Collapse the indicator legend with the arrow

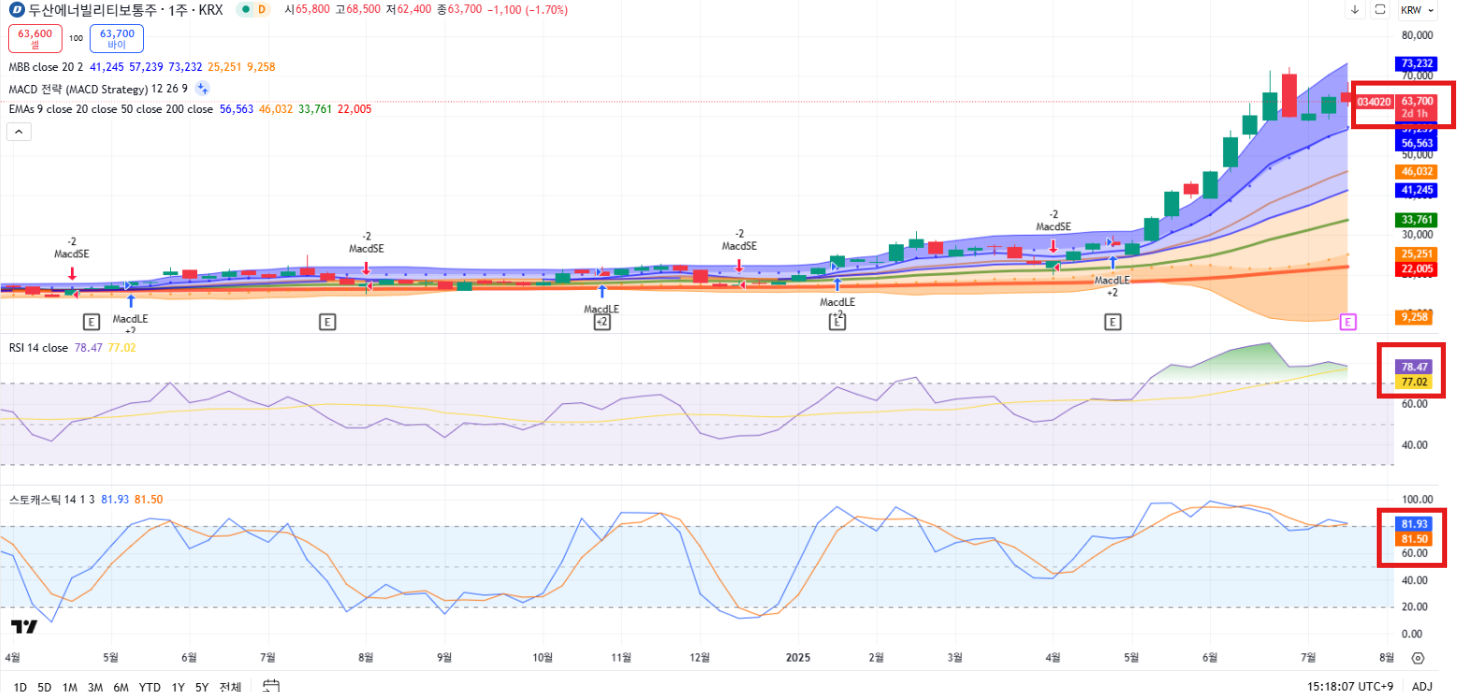(x=17, y=131)
